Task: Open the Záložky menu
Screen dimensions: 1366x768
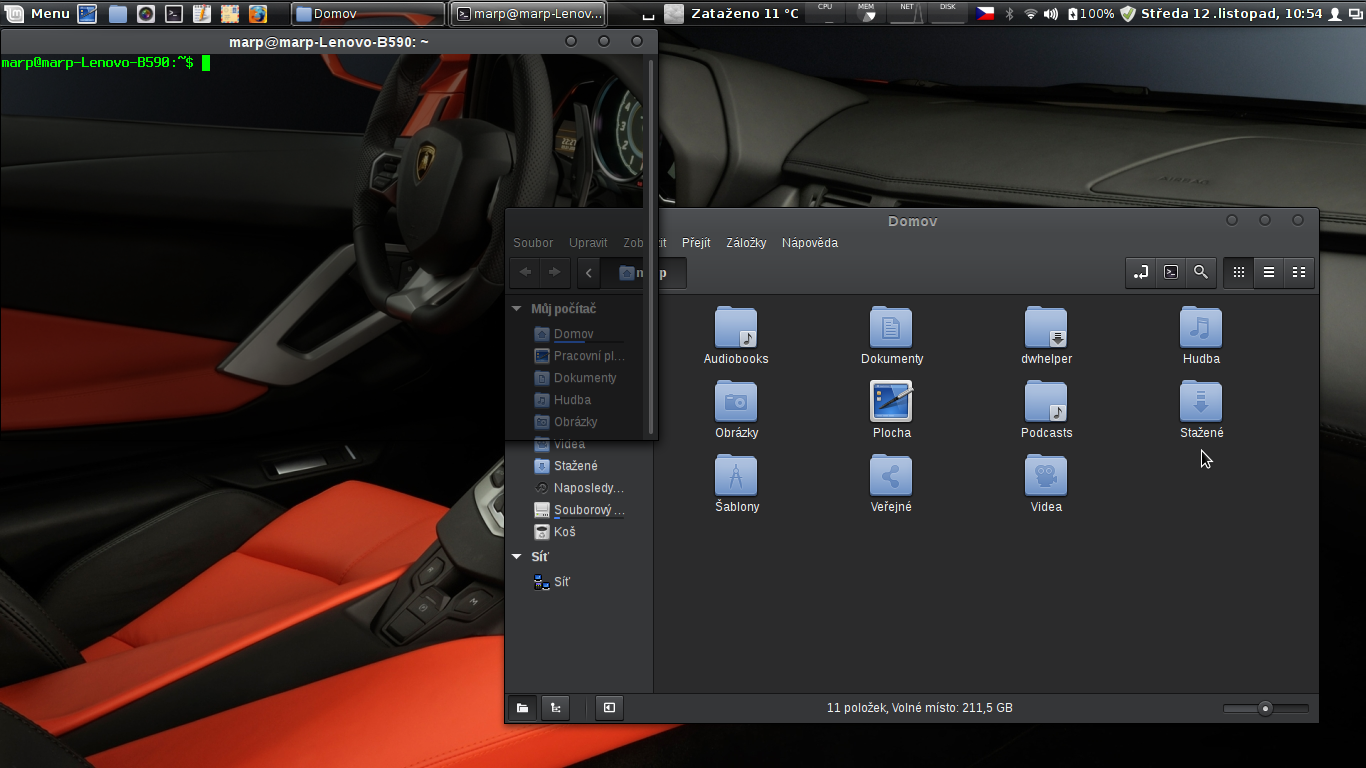Action: point(746,243)
